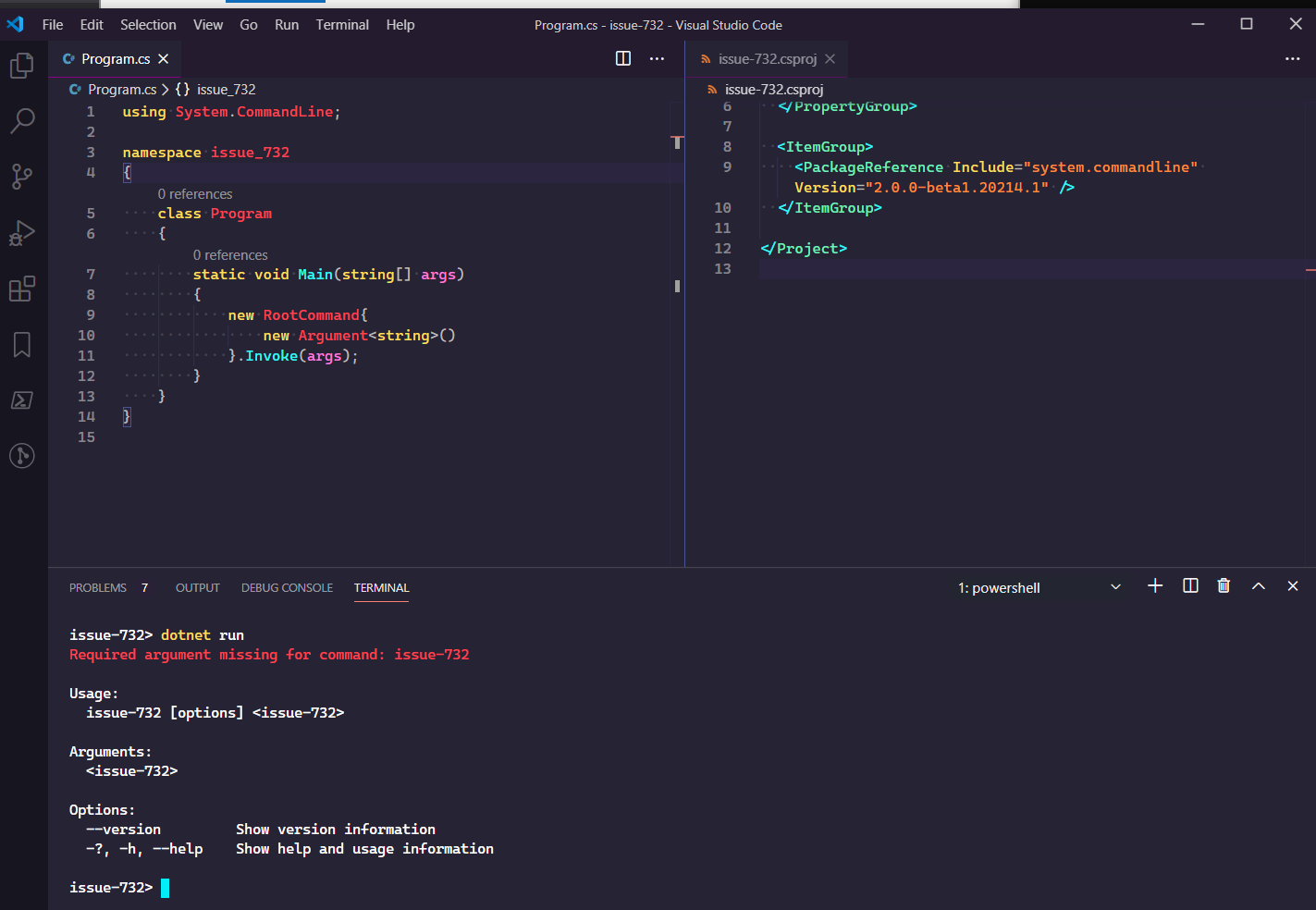The image size is (1316, 910).
Task: Open more actions menu for csproj editor group
Action: click(1293, 58)
